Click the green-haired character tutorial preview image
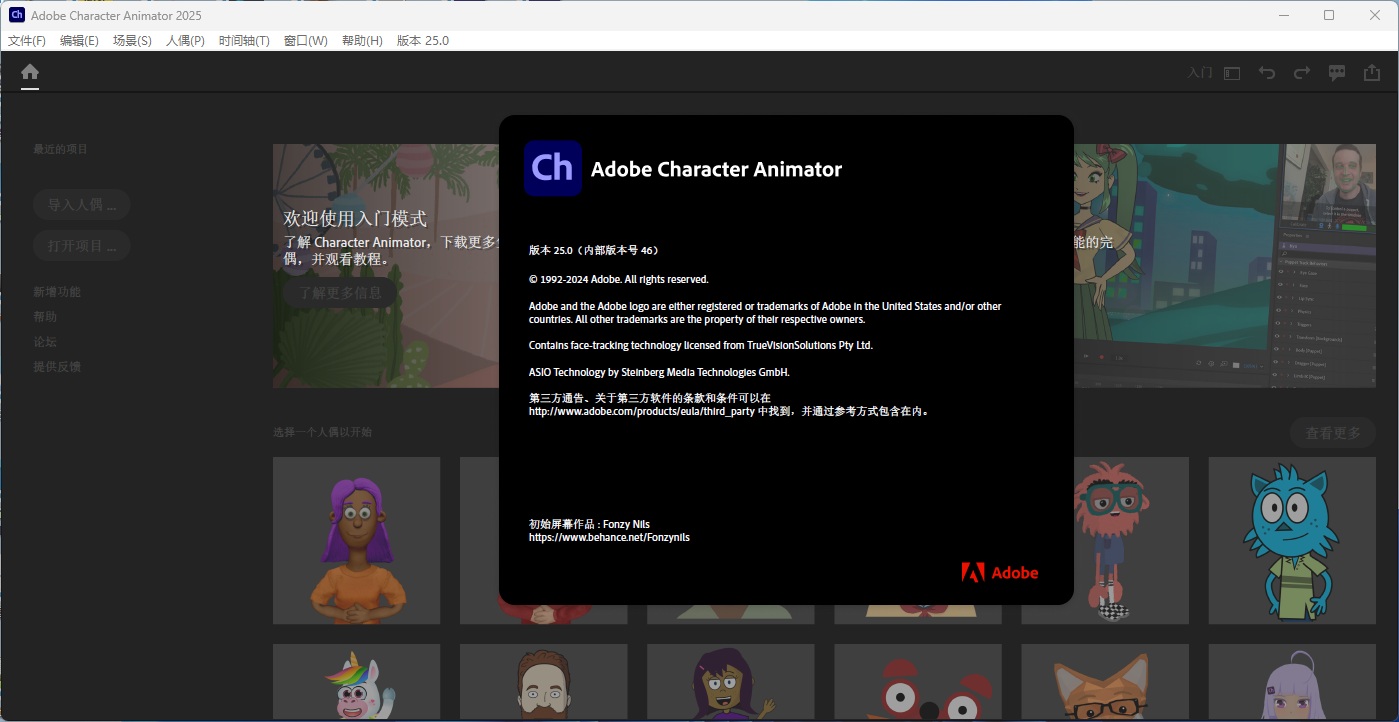Image resolution: width=1399 pixels, height=722 pixels. 1226,266
